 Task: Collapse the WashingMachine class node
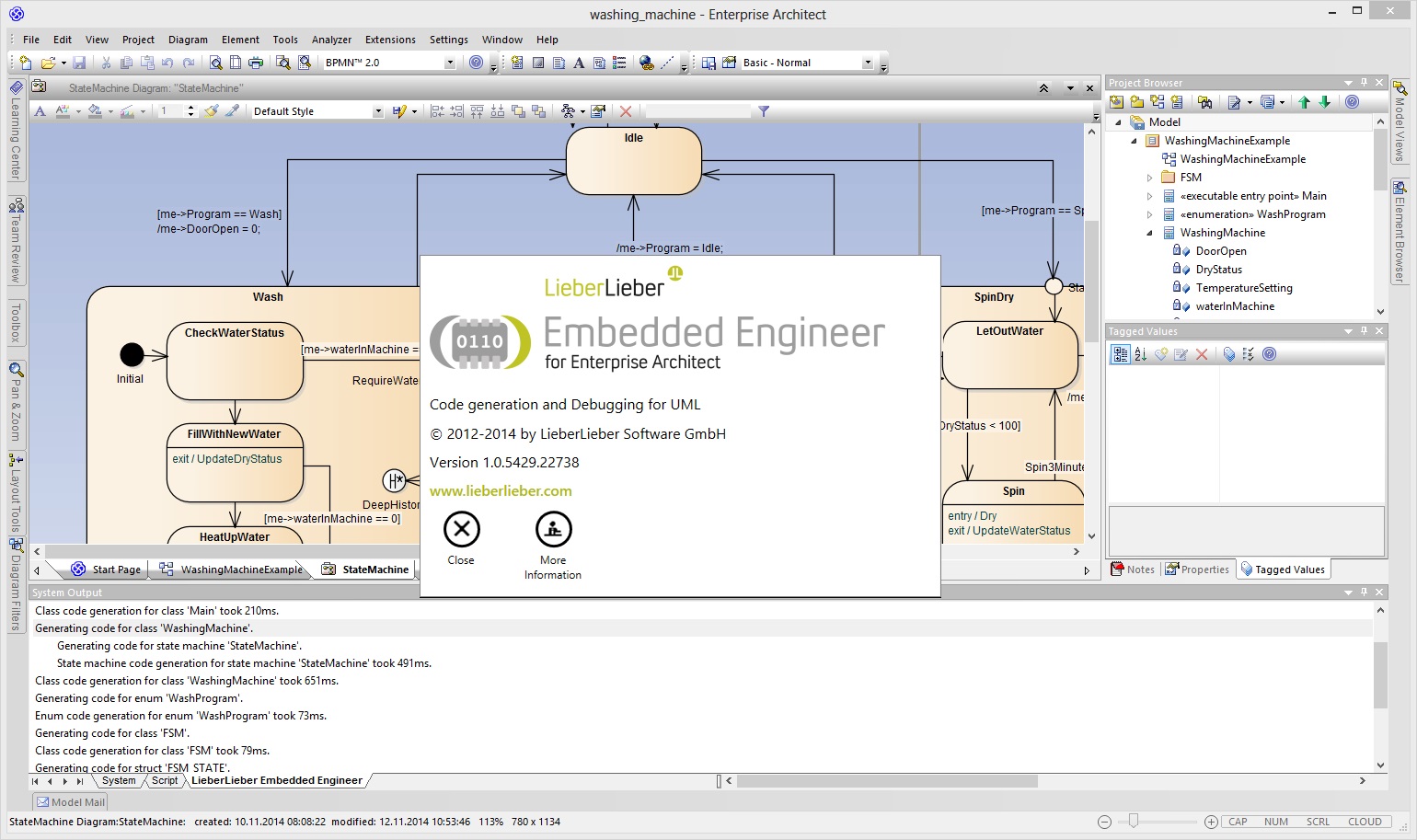click(x=1149, y=232)
